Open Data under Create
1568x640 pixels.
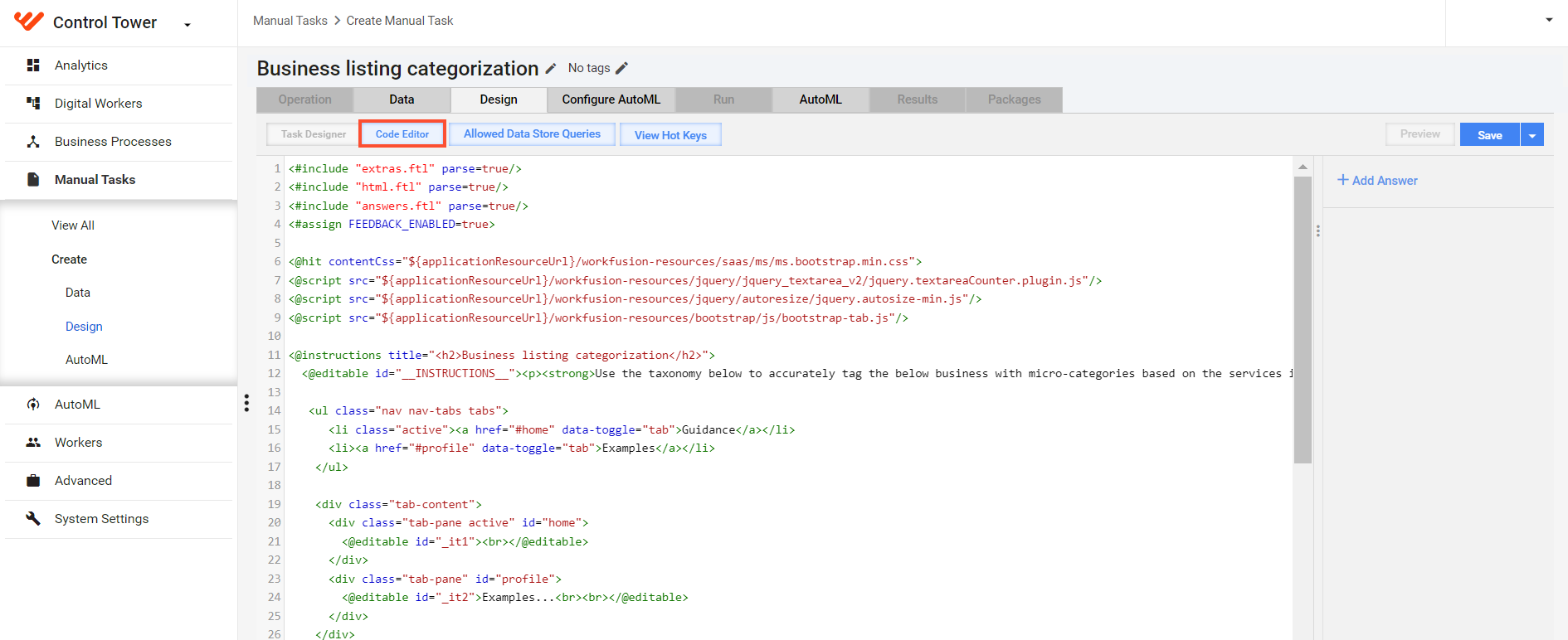tap(78, 293)
